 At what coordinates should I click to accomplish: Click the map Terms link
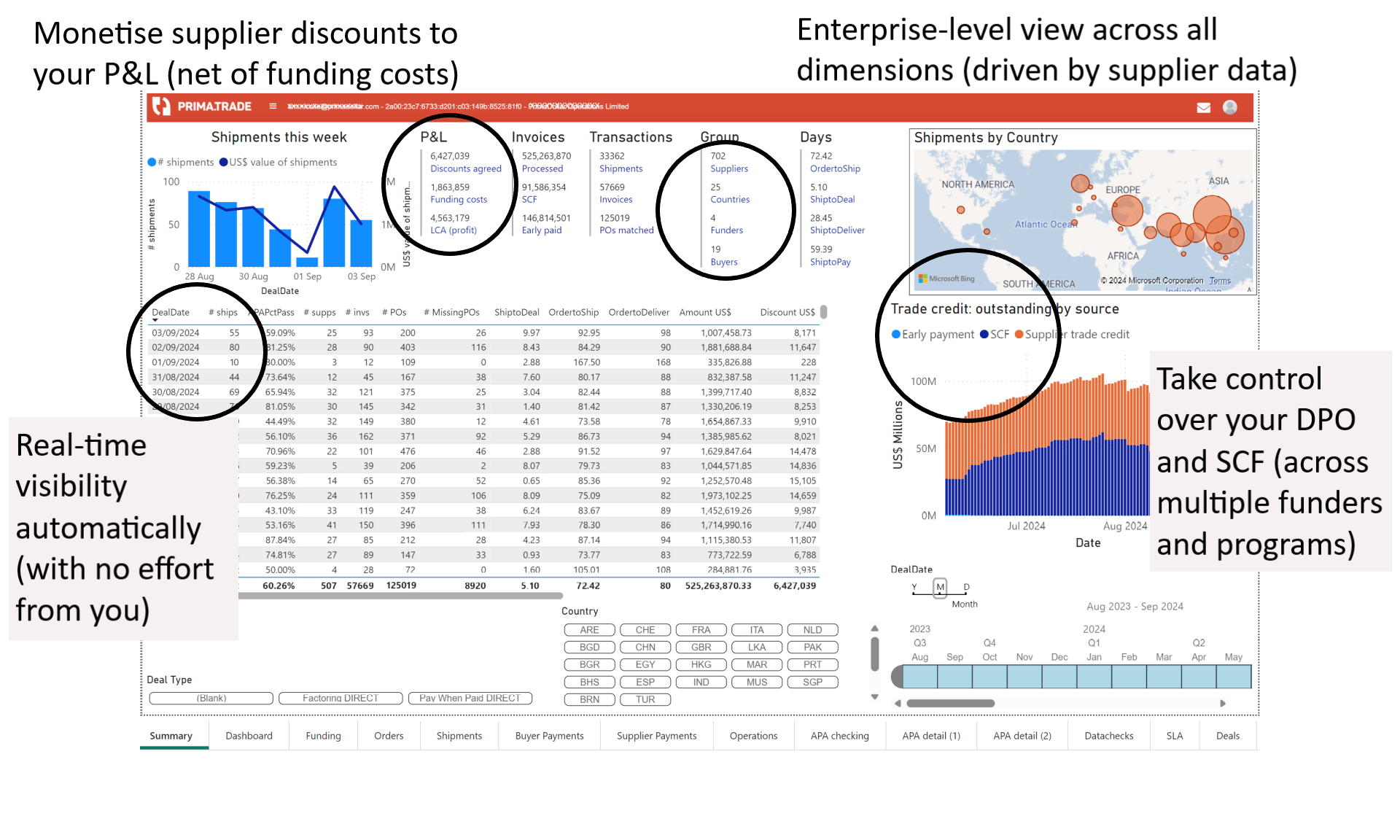tap(1219, 281)
